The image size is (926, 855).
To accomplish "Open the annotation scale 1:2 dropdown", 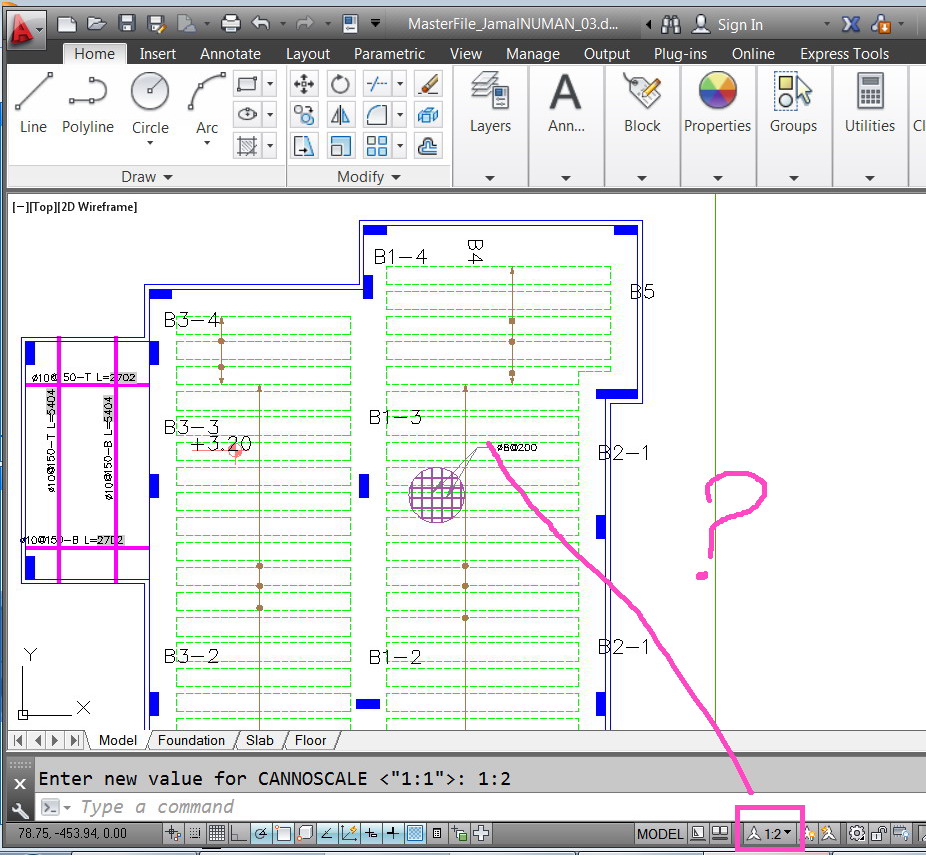I will pos(770,833).
